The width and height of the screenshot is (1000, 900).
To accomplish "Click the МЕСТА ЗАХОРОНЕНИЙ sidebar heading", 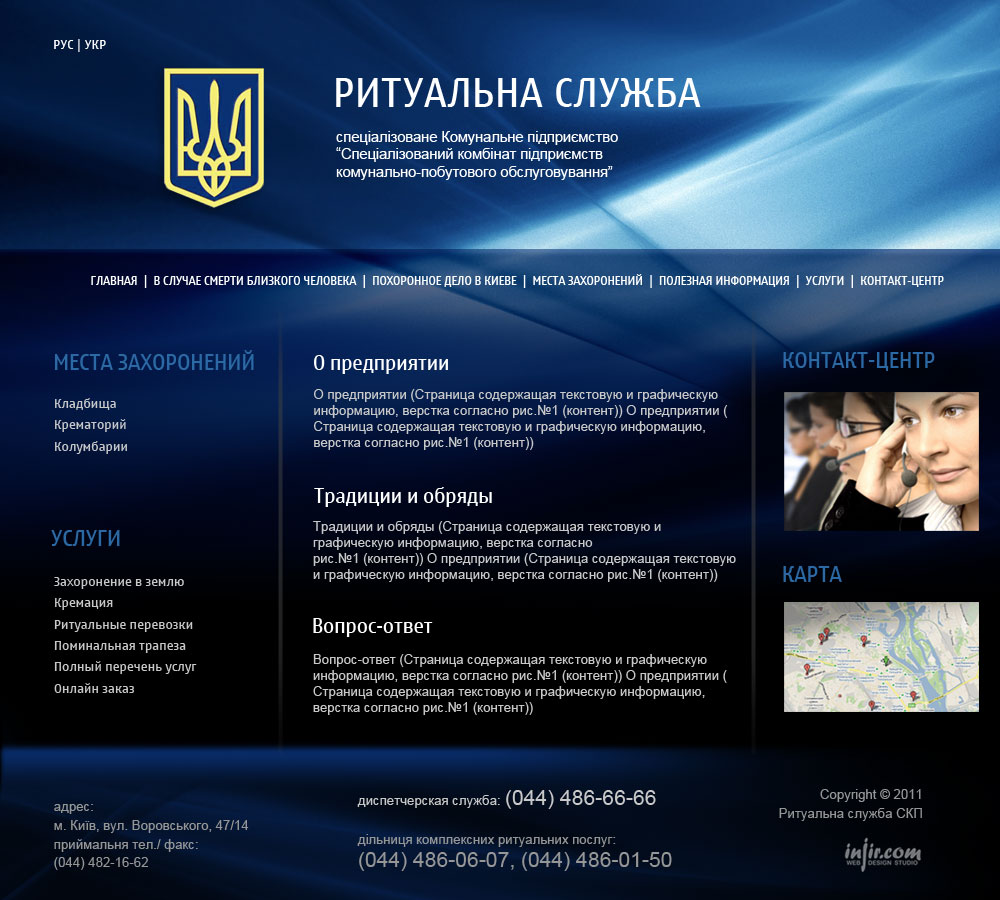I will click(x=154, y=362).
